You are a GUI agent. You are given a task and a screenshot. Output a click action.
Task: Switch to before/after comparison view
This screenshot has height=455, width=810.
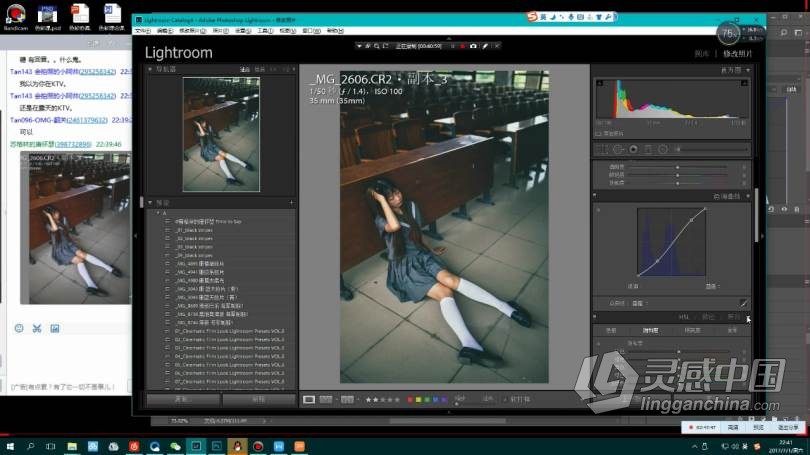point(347,399)
